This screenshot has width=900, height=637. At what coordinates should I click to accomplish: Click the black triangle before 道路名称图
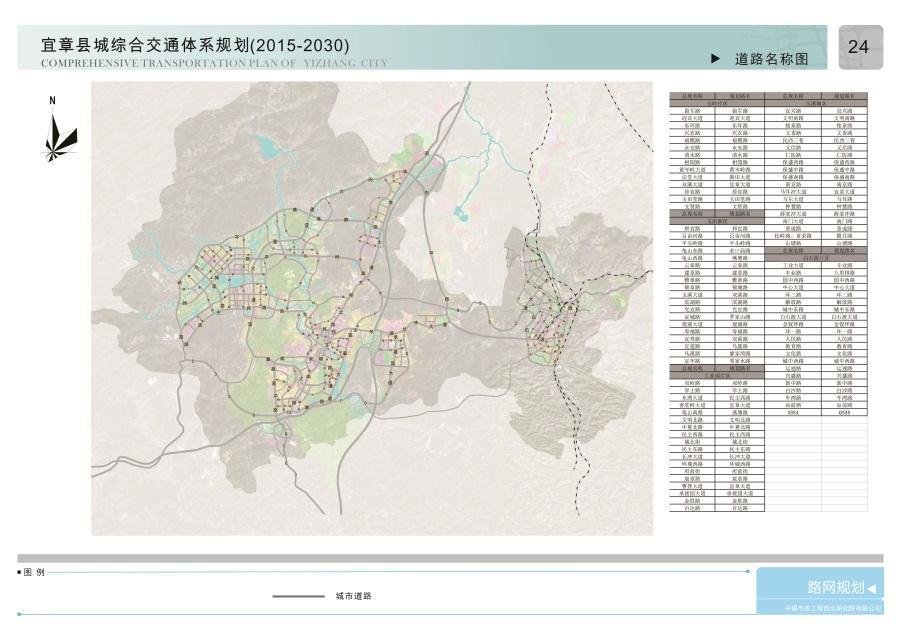click(715, 59)
